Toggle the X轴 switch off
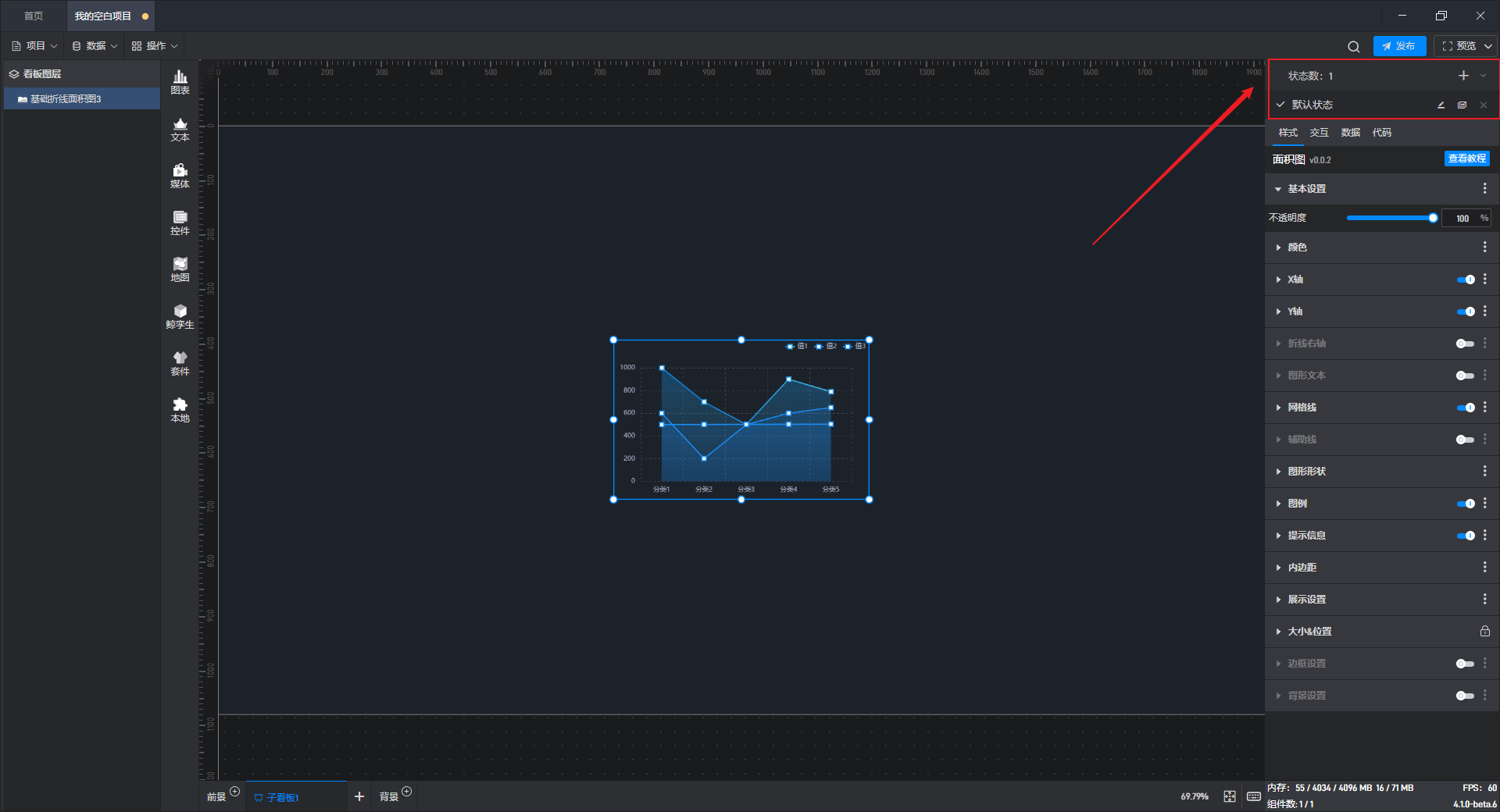The width and height of the screenshot is (1500, 812). click(x=1466, y=280)
